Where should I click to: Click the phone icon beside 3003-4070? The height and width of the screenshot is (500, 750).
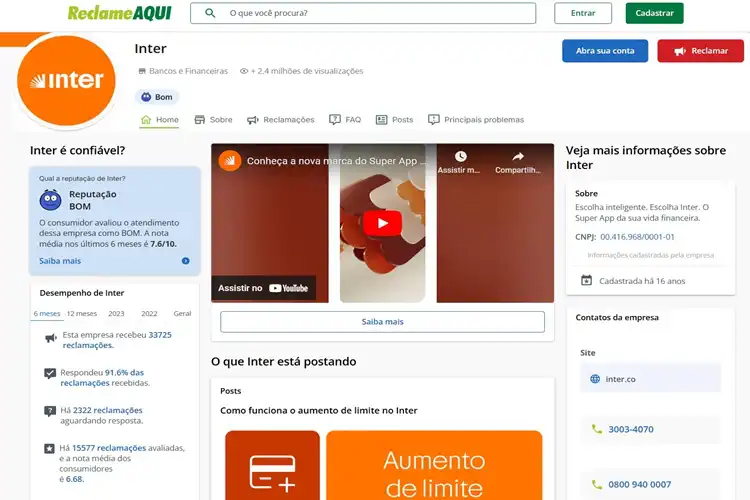point(596,429)
